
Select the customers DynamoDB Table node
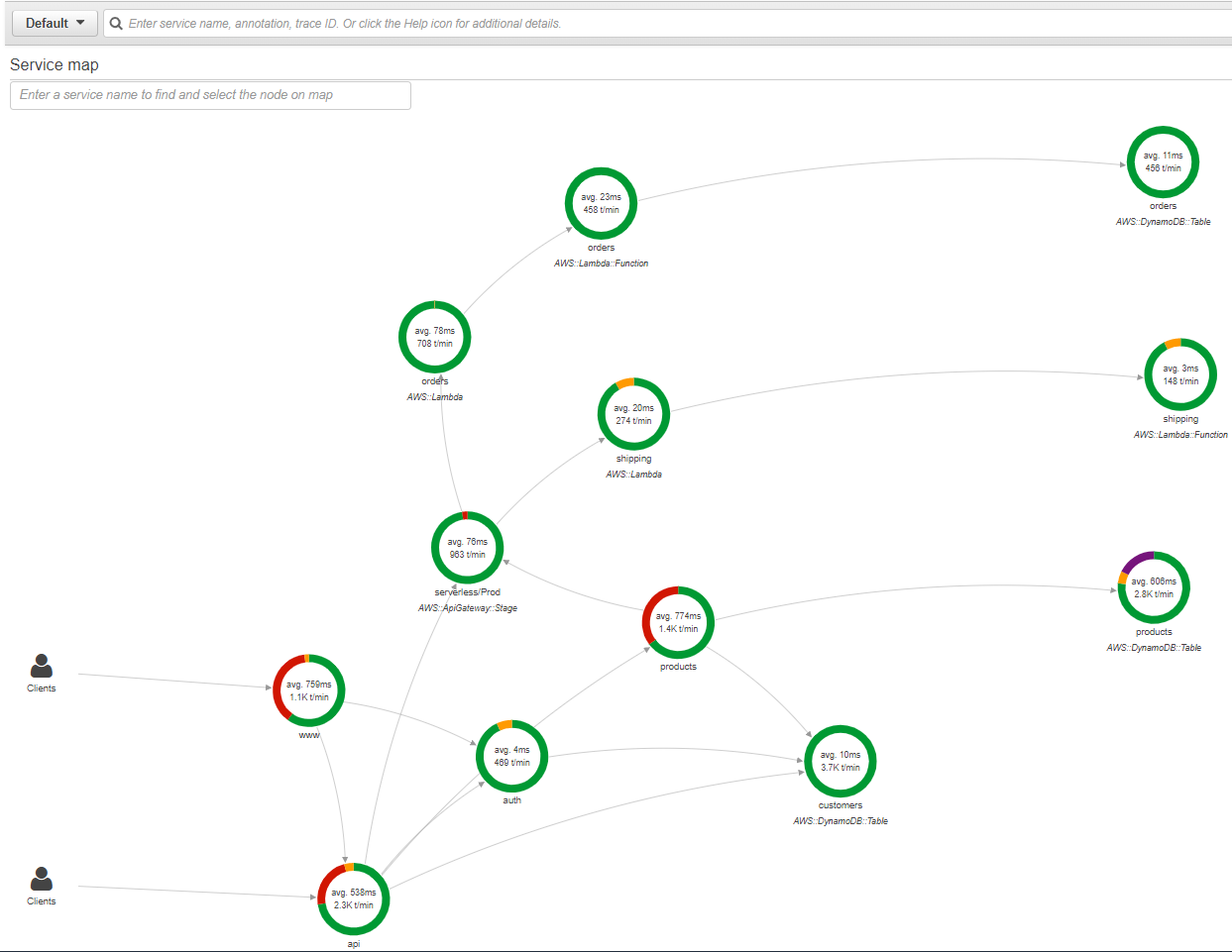840,761
